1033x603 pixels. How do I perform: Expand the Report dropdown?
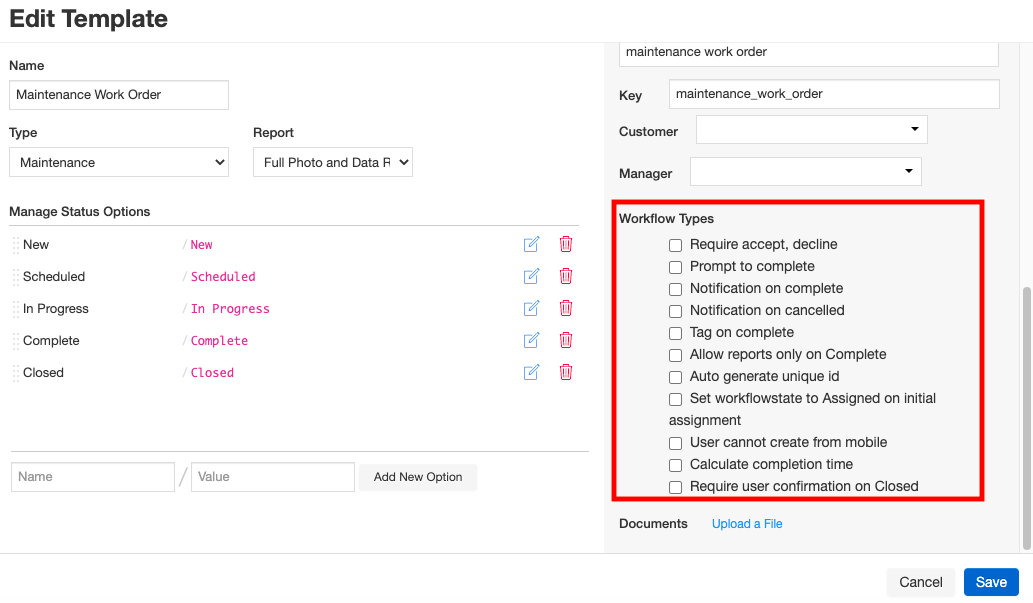click(x=332, y=162)
